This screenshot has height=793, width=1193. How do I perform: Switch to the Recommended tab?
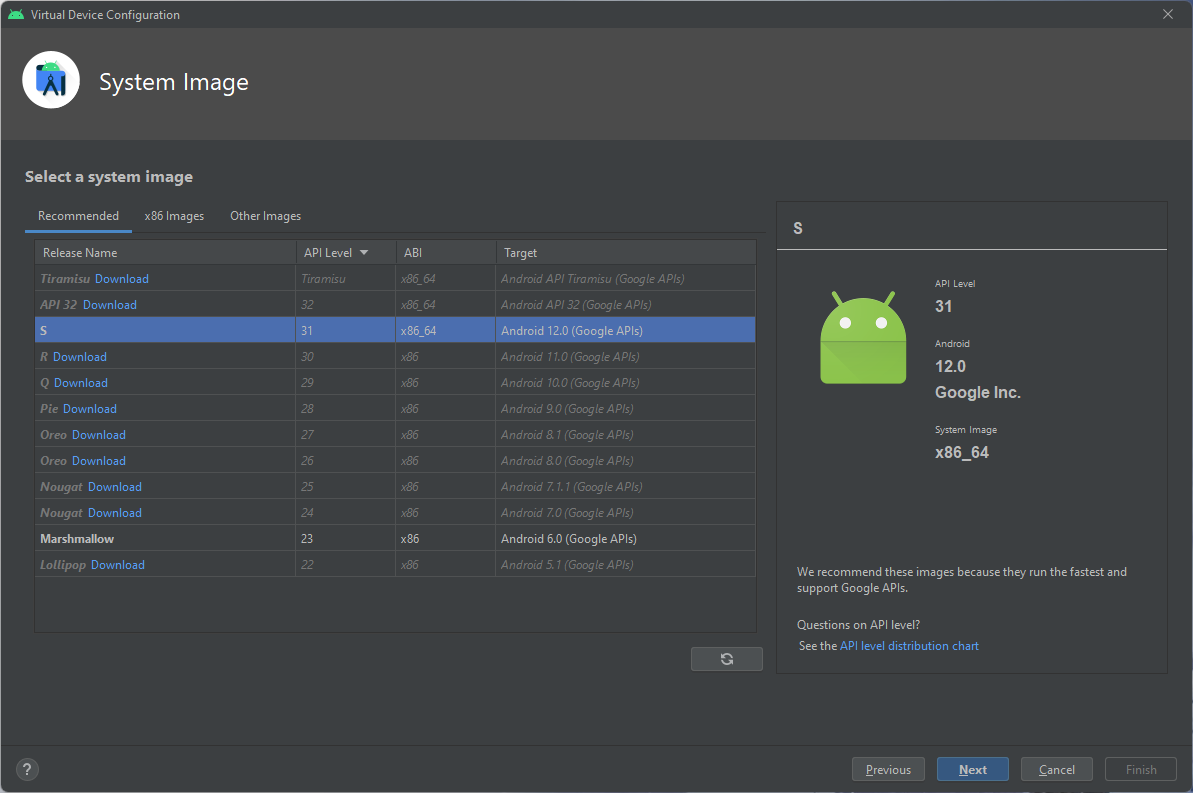click(x=78, y=216)
